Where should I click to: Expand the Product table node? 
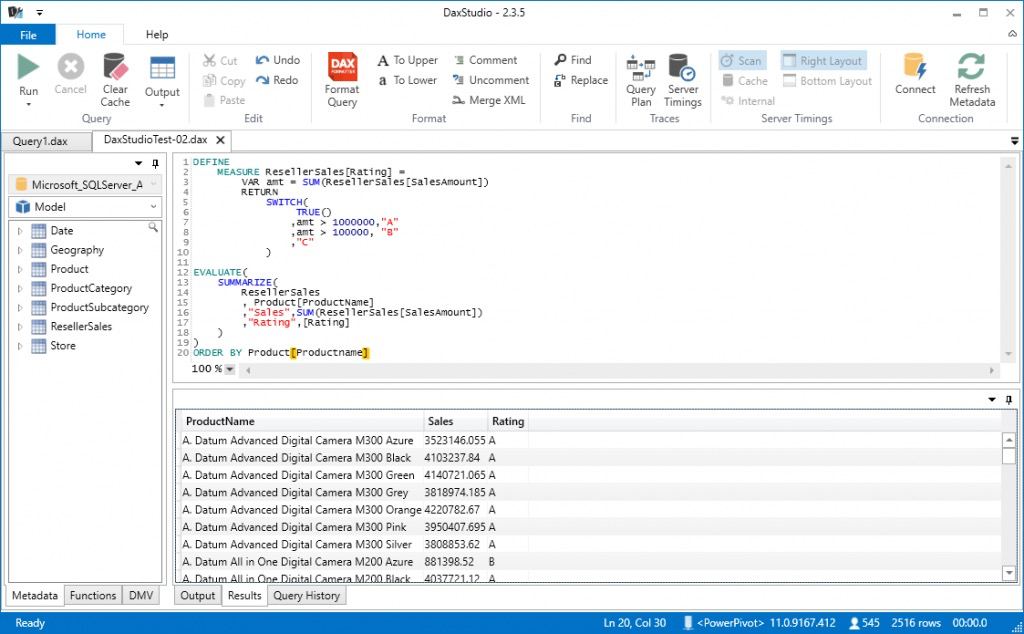20,269
